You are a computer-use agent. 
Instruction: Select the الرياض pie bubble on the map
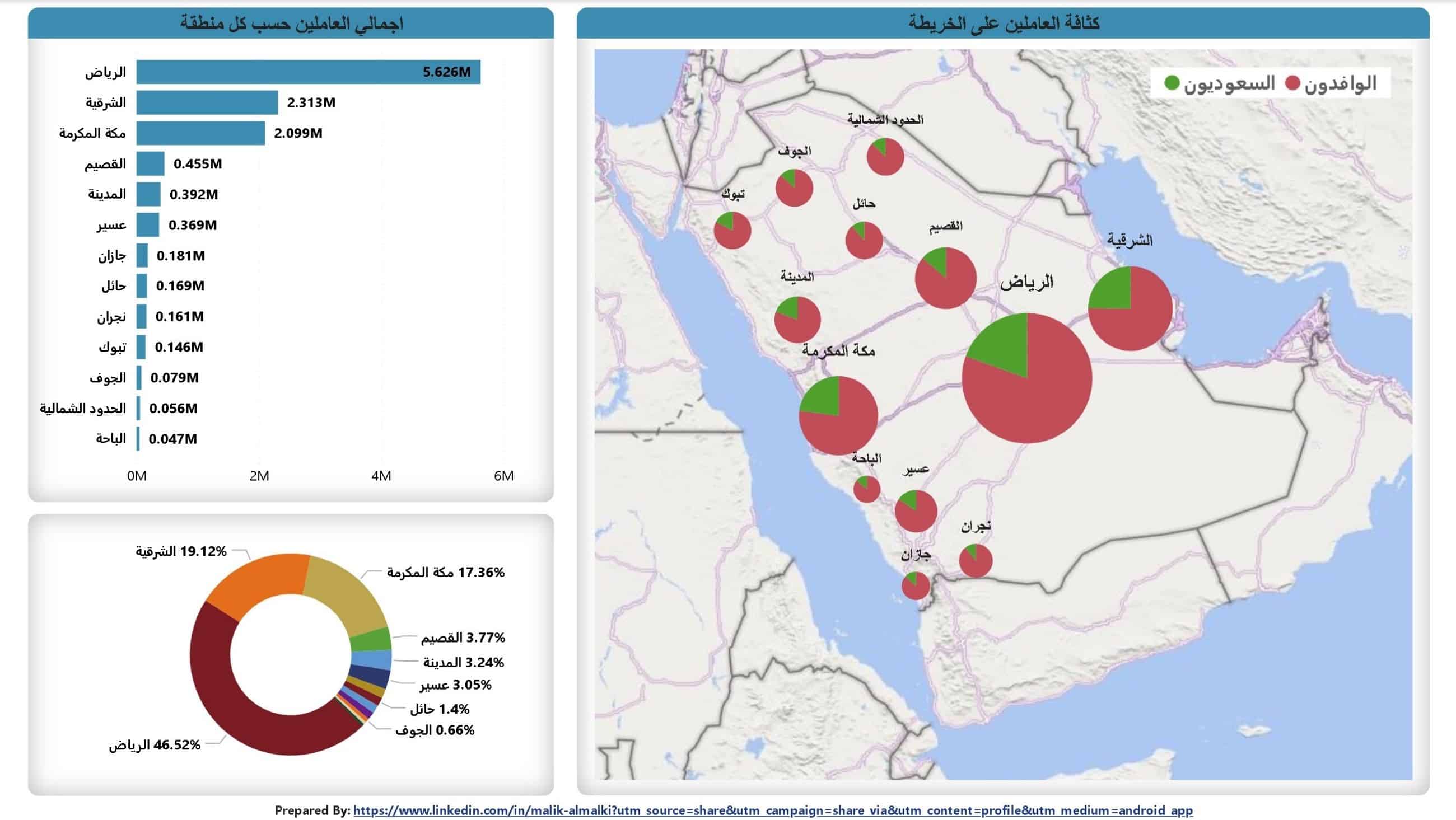(x=1027, y=378)
